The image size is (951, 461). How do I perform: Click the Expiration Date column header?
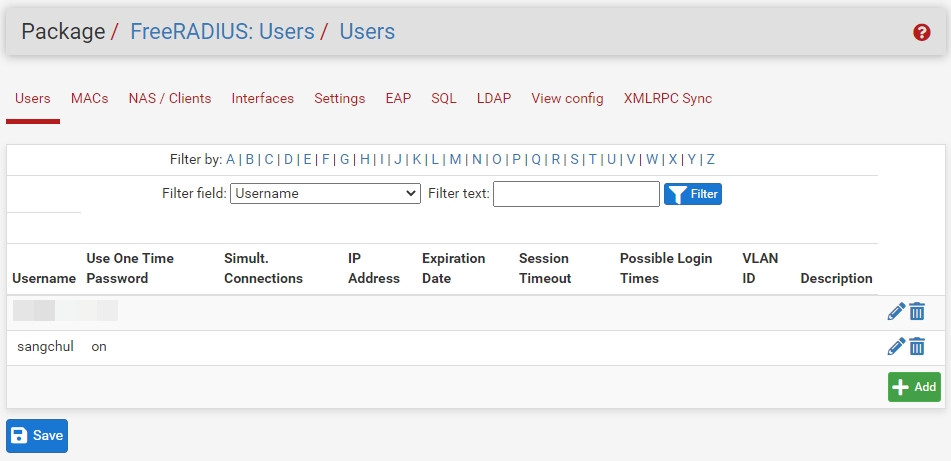tap(454, 269)
